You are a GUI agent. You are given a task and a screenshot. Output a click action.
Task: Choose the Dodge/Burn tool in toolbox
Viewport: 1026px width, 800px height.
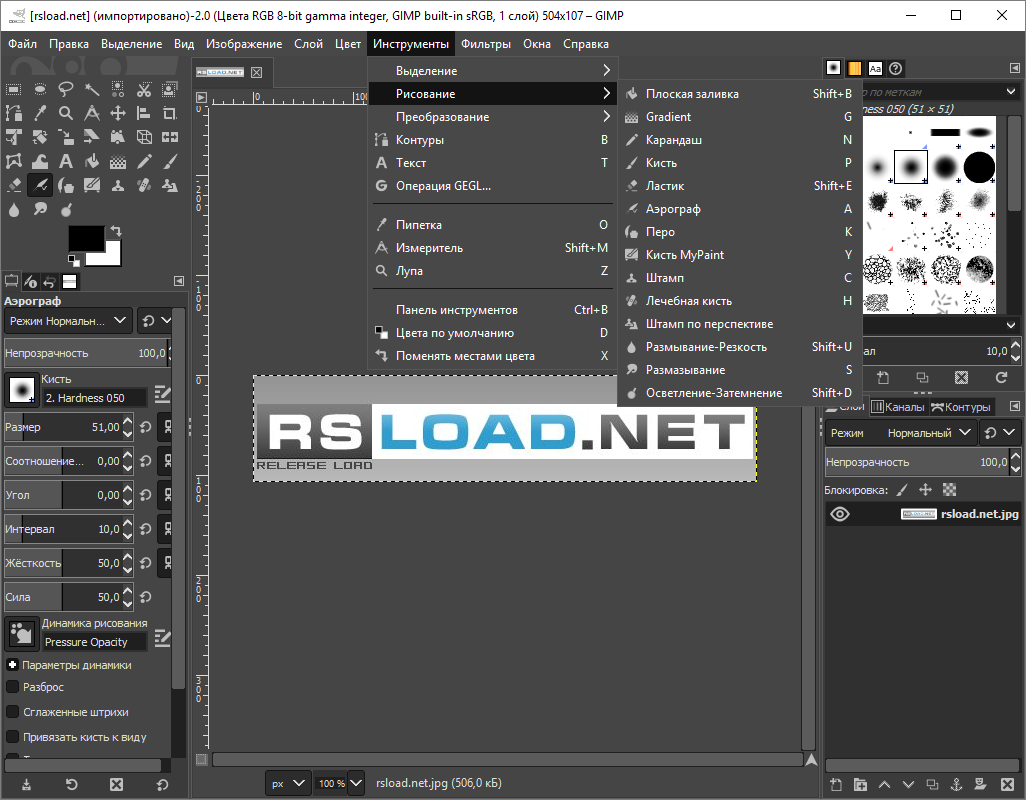point(65,209)
